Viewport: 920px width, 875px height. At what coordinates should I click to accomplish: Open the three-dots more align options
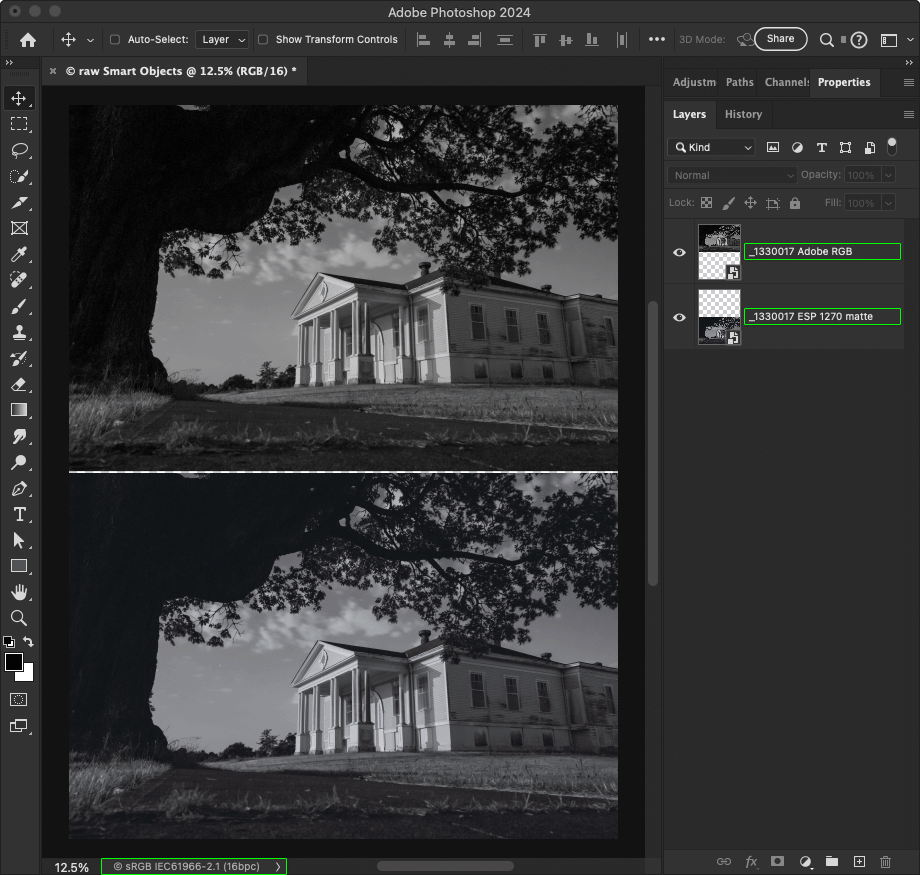657,39
